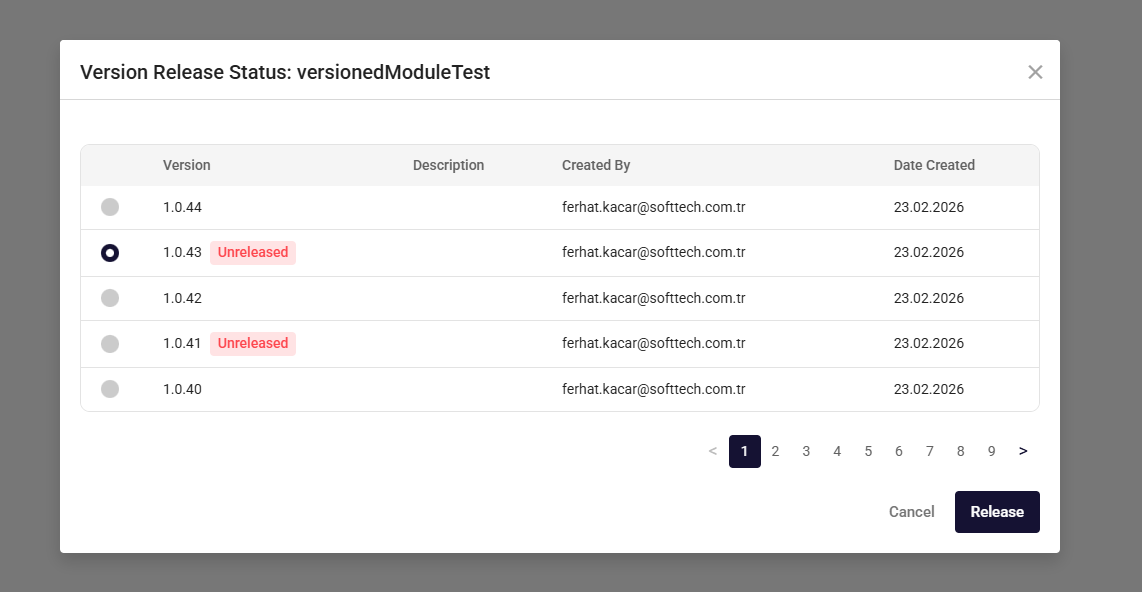
Task: Click the Unreleased badge on 1.0.43
Action: tap(253, 253)
